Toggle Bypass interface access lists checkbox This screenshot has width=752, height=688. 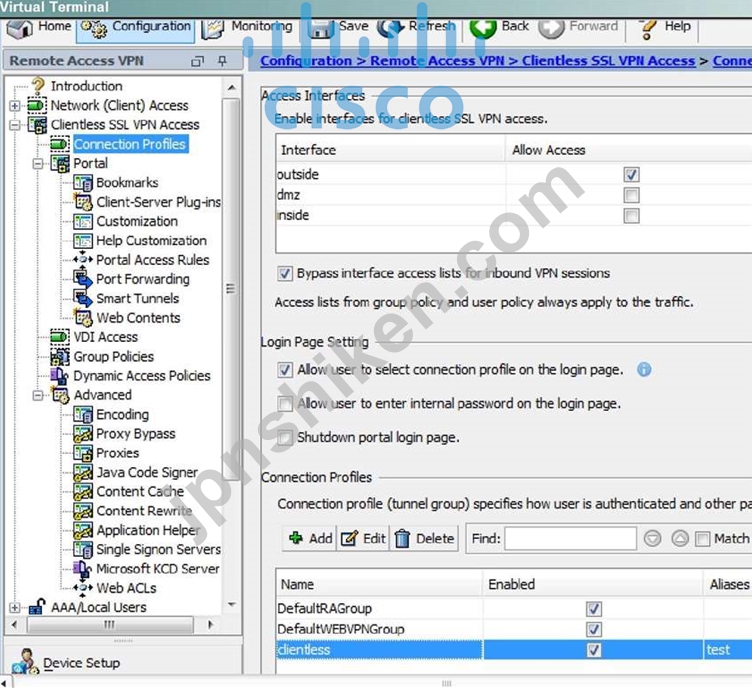pos(284,273)
